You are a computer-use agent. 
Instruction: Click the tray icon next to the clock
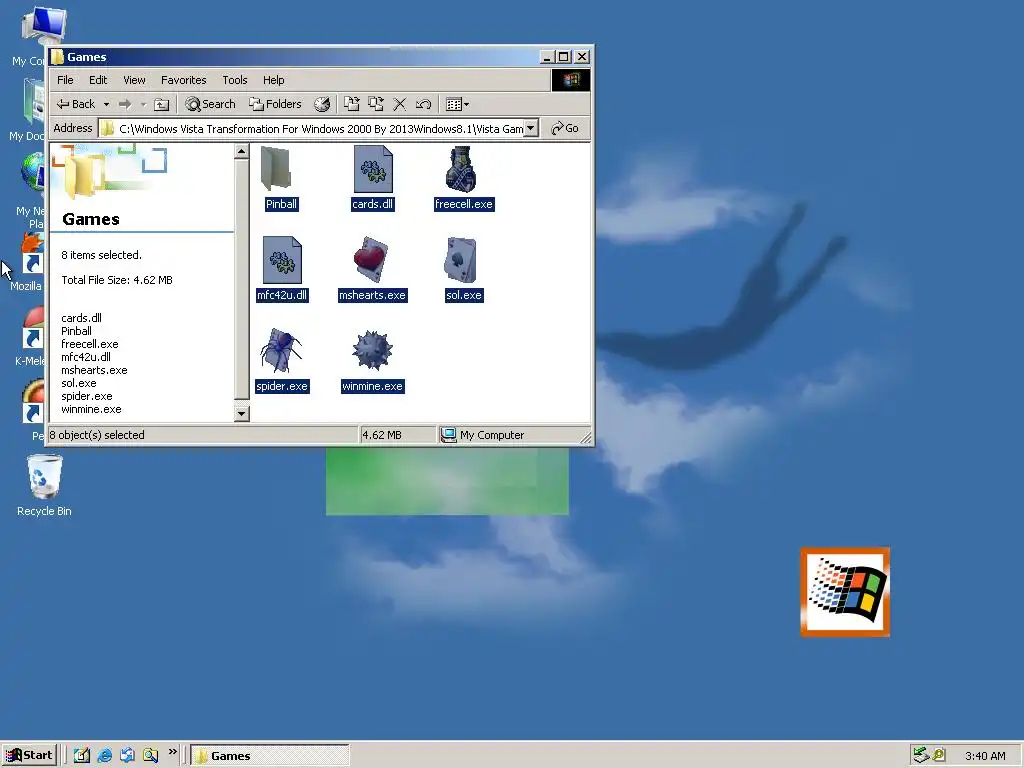coord(939,756)
